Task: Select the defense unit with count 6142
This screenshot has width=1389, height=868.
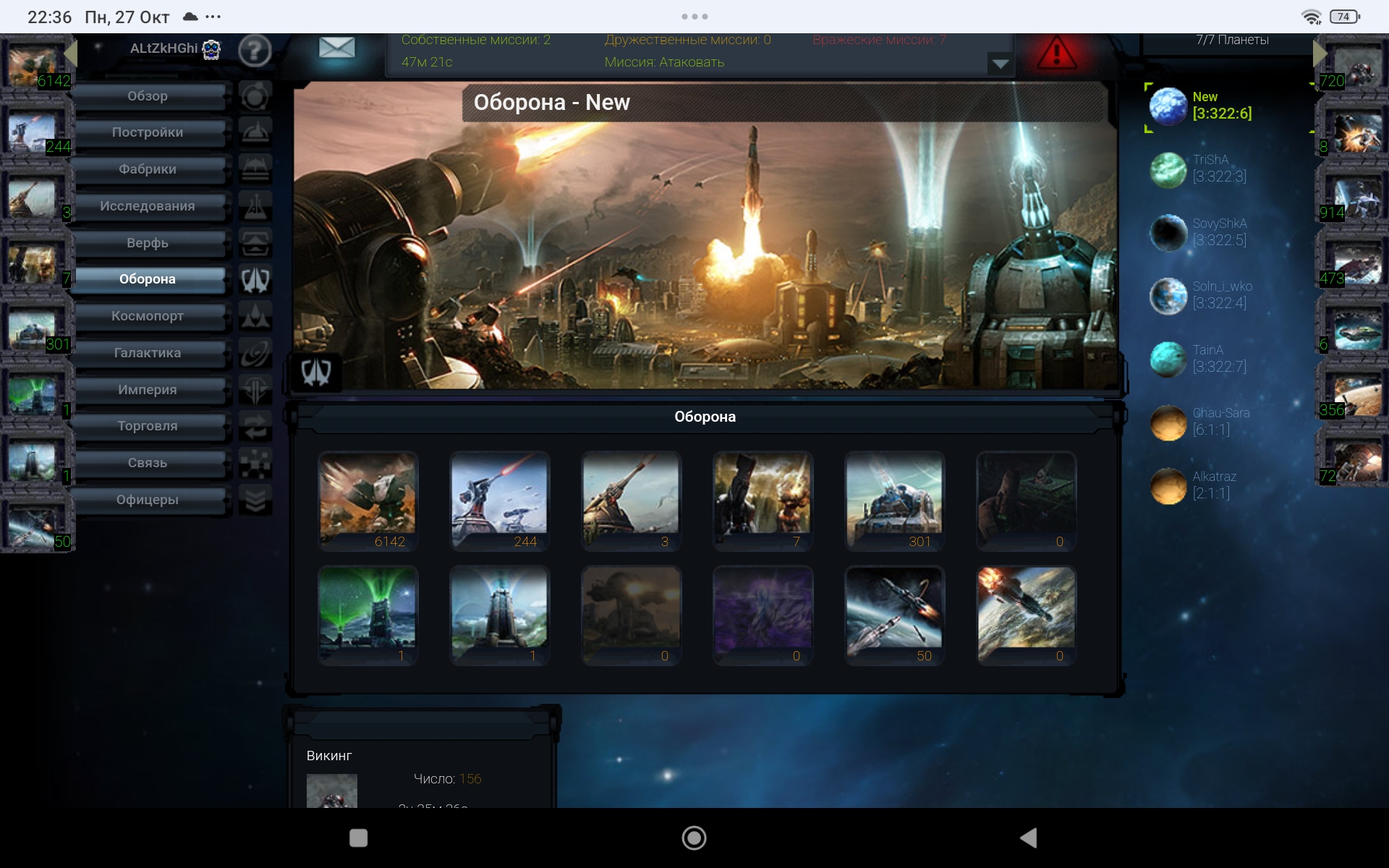Action: pyautogui.click(x=368, y=501)
